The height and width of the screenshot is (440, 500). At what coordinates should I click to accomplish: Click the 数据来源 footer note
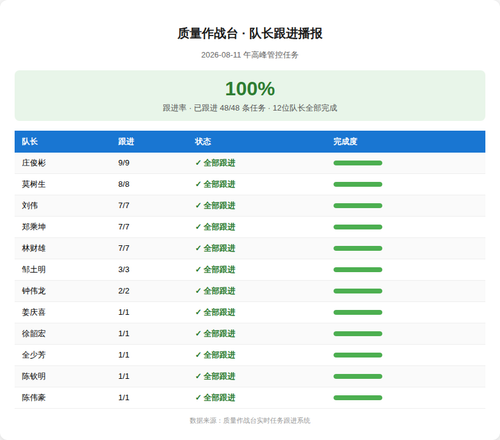(x=250, y=421)
